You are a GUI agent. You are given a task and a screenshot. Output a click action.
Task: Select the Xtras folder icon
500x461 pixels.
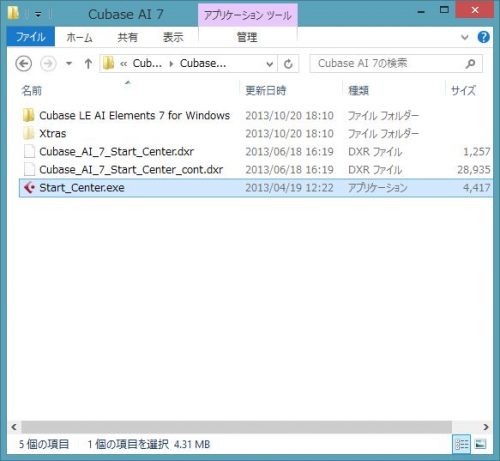29,133
